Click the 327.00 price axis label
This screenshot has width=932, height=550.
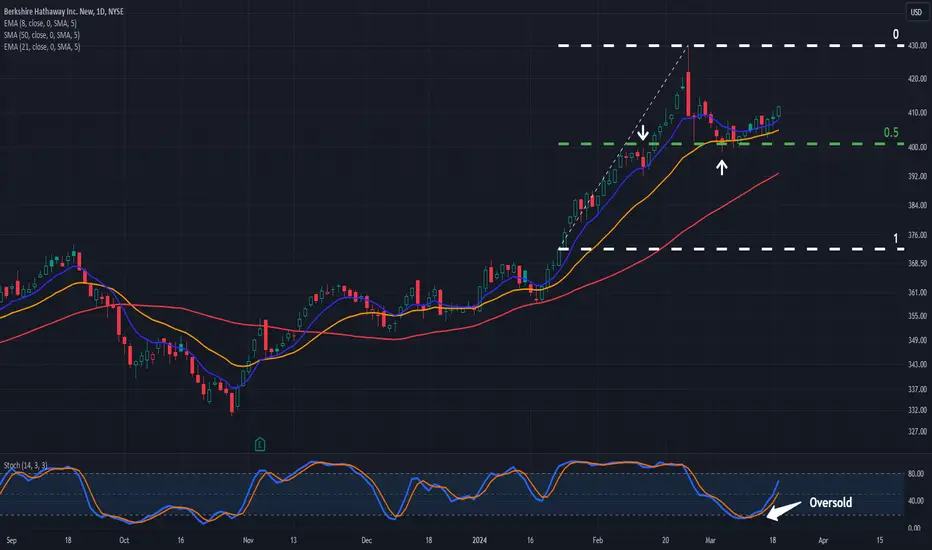(917, 431)
